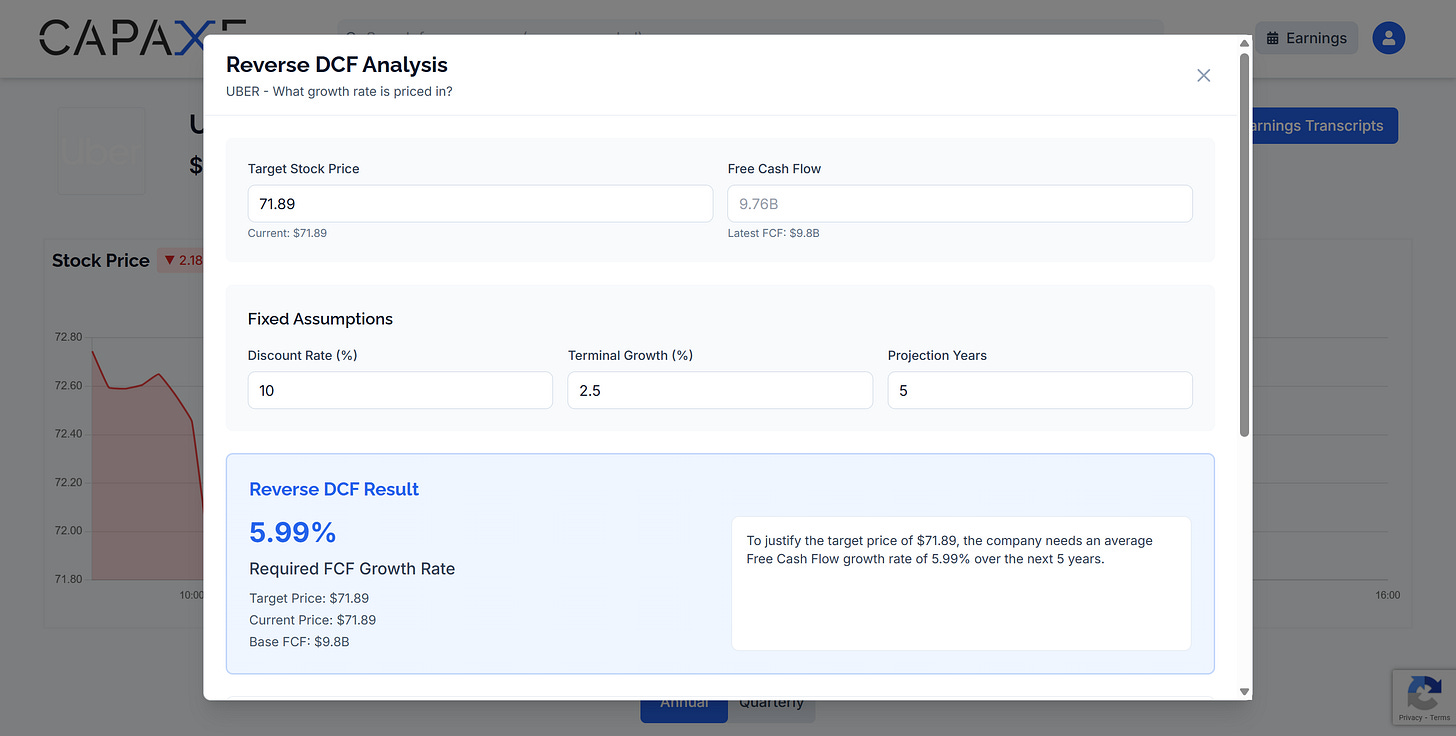
Task: Click the result explanation text box
Action: (x=961, y=583)
